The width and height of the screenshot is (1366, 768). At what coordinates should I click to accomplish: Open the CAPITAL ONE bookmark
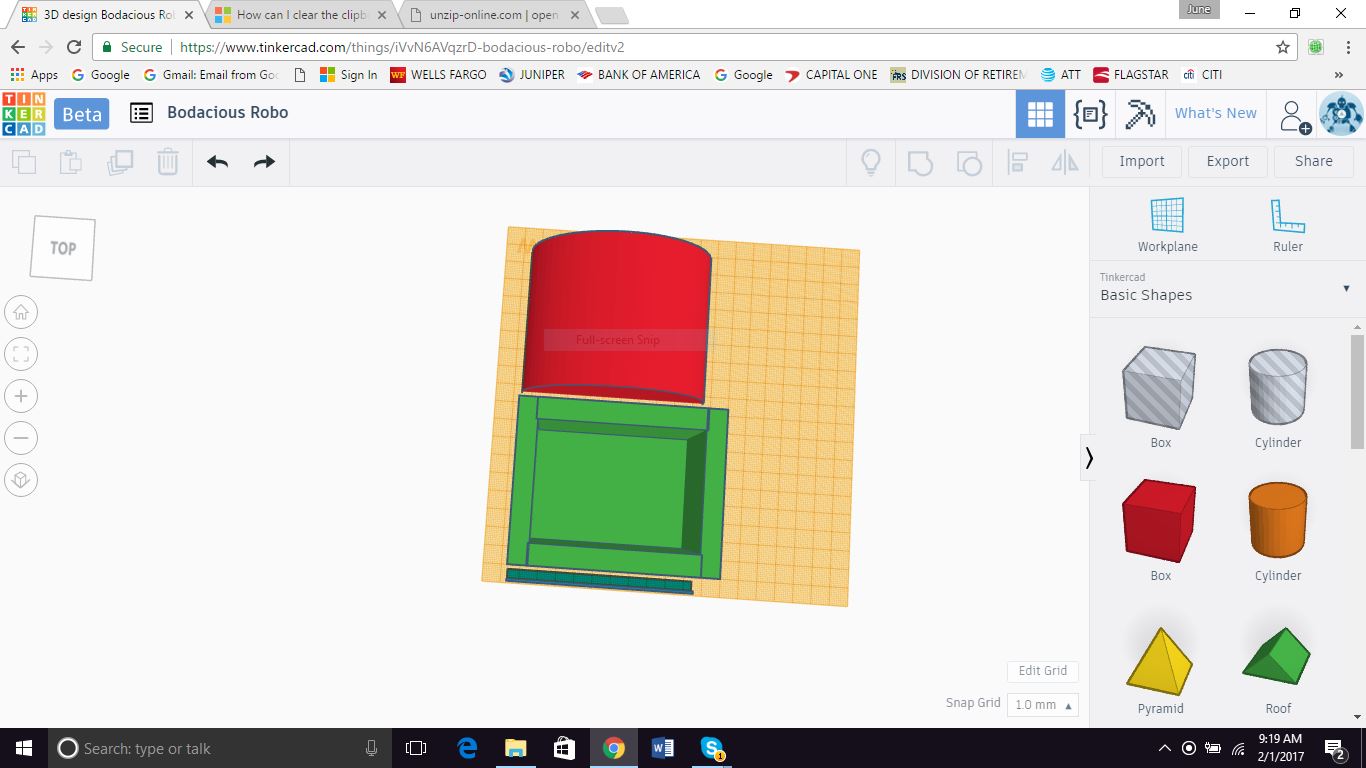(x=831, y=75)
